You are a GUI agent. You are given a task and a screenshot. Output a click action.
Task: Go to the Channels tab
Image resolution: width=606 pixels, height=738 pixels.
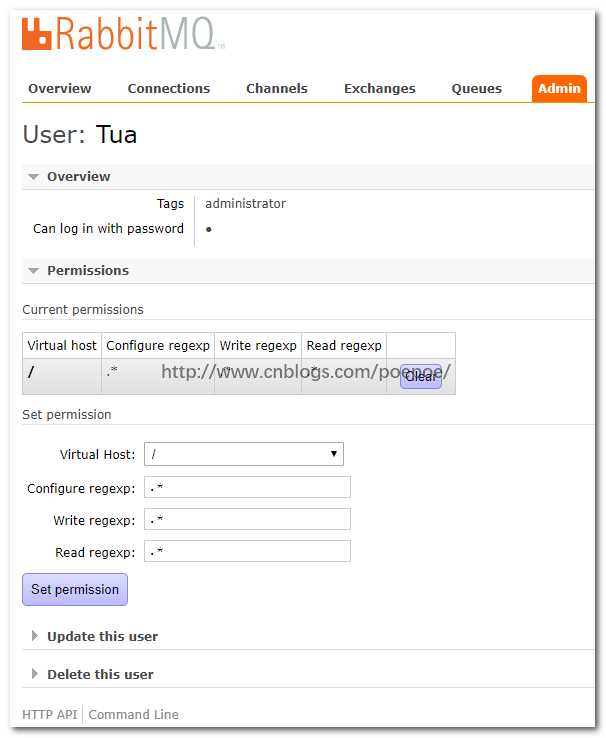pos(277,88)
